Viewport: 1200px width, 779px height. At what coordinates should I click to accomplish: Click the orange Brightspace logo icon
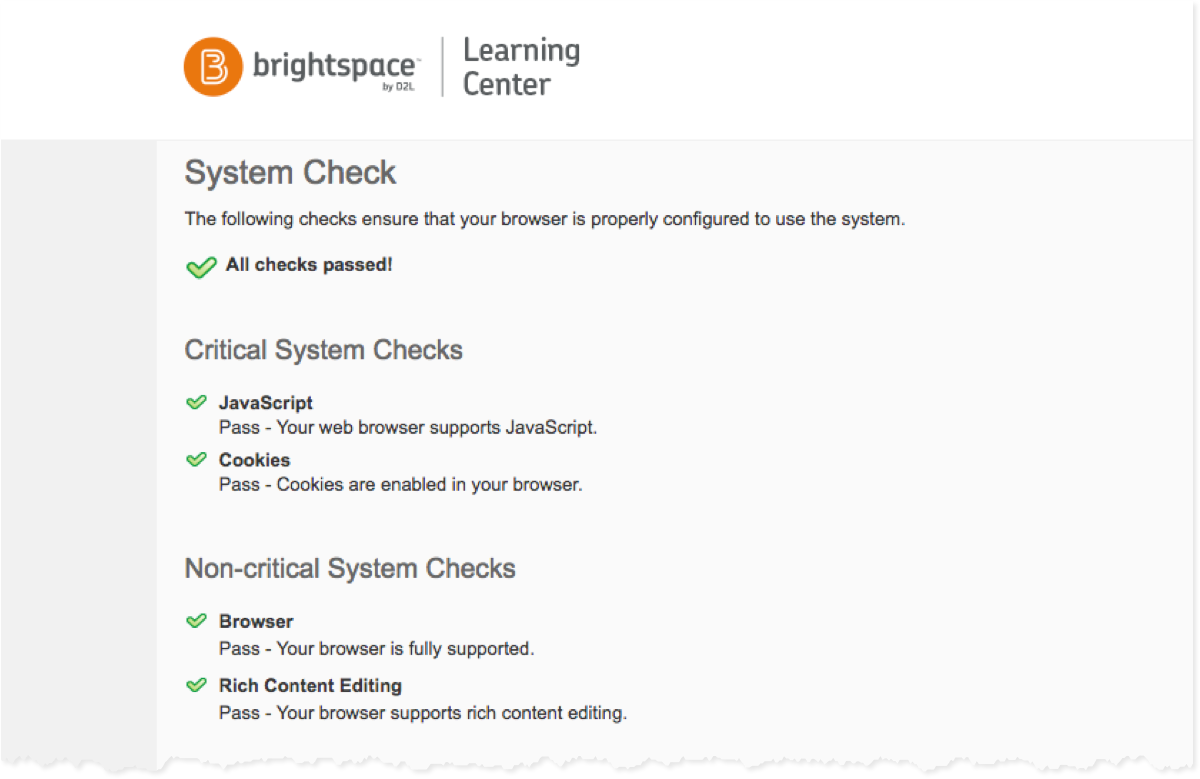[x=213, y=67]
